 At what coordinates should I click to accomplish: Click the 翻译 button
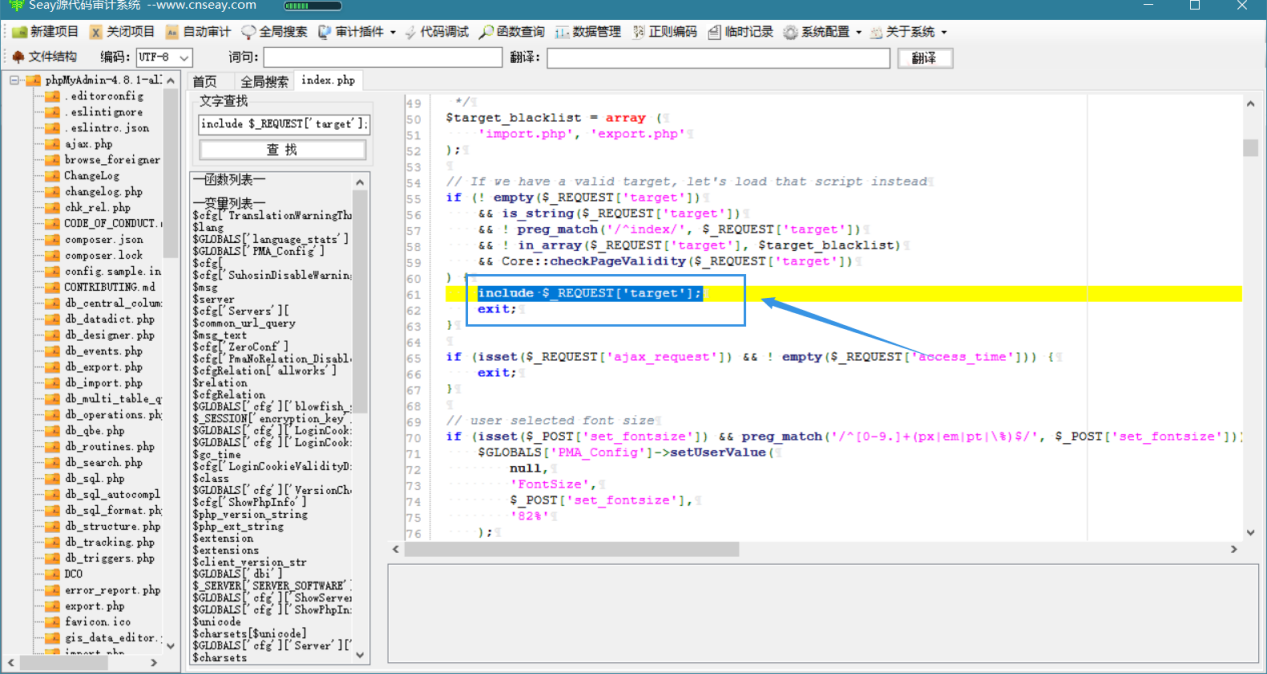(925, 58)
